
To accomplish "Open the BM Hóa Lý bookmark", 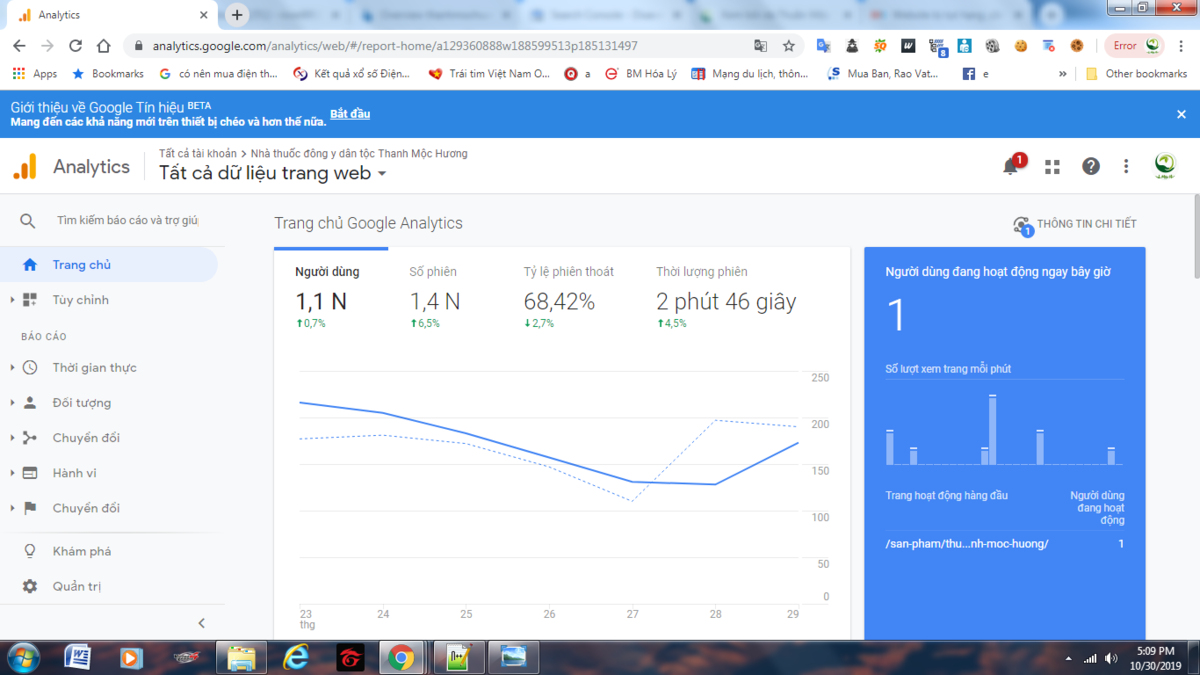I will (x=641, y=74).
